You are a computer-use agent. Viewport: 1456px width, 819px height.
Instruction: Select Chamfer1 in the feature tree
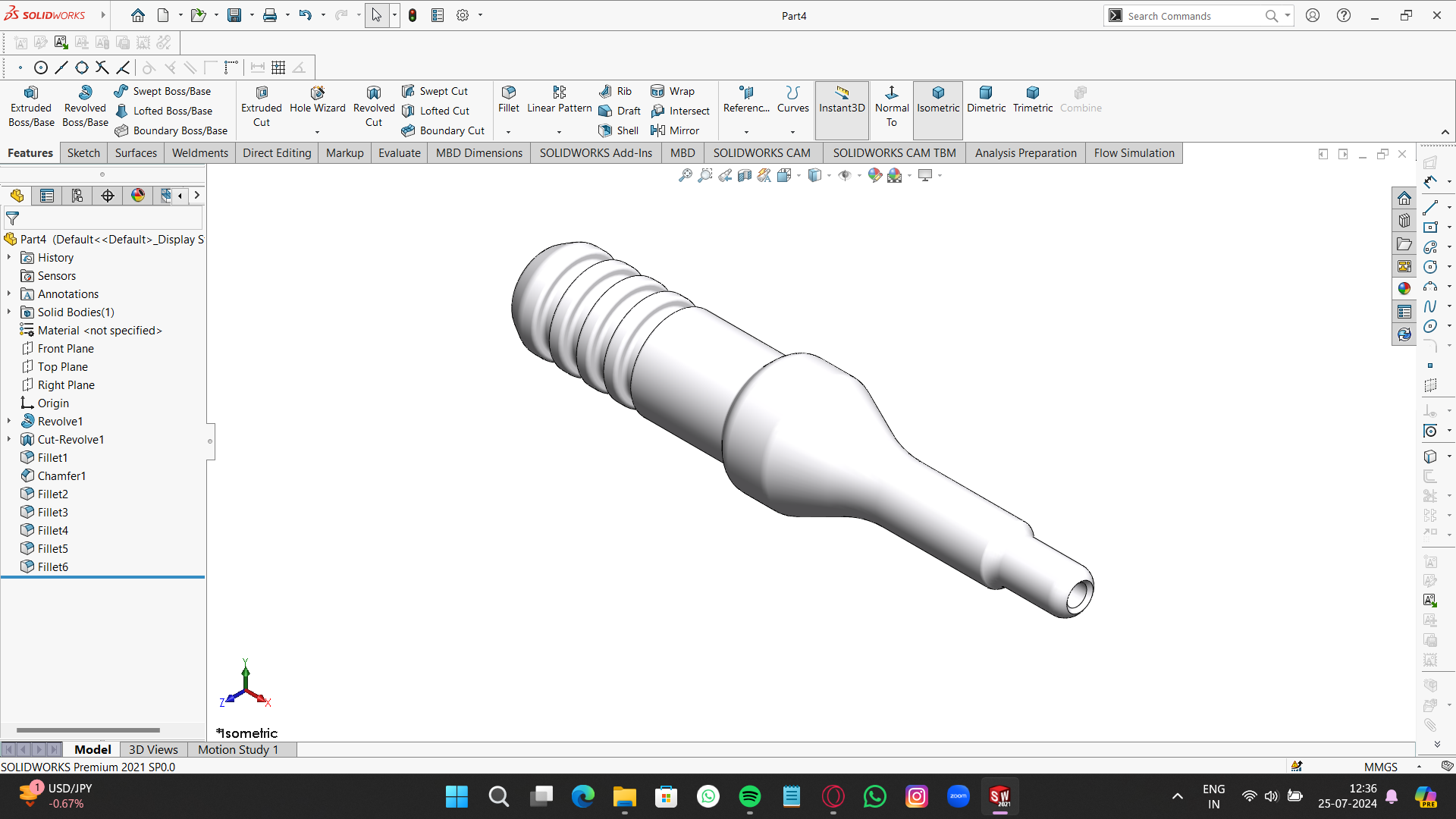[61, 475]
